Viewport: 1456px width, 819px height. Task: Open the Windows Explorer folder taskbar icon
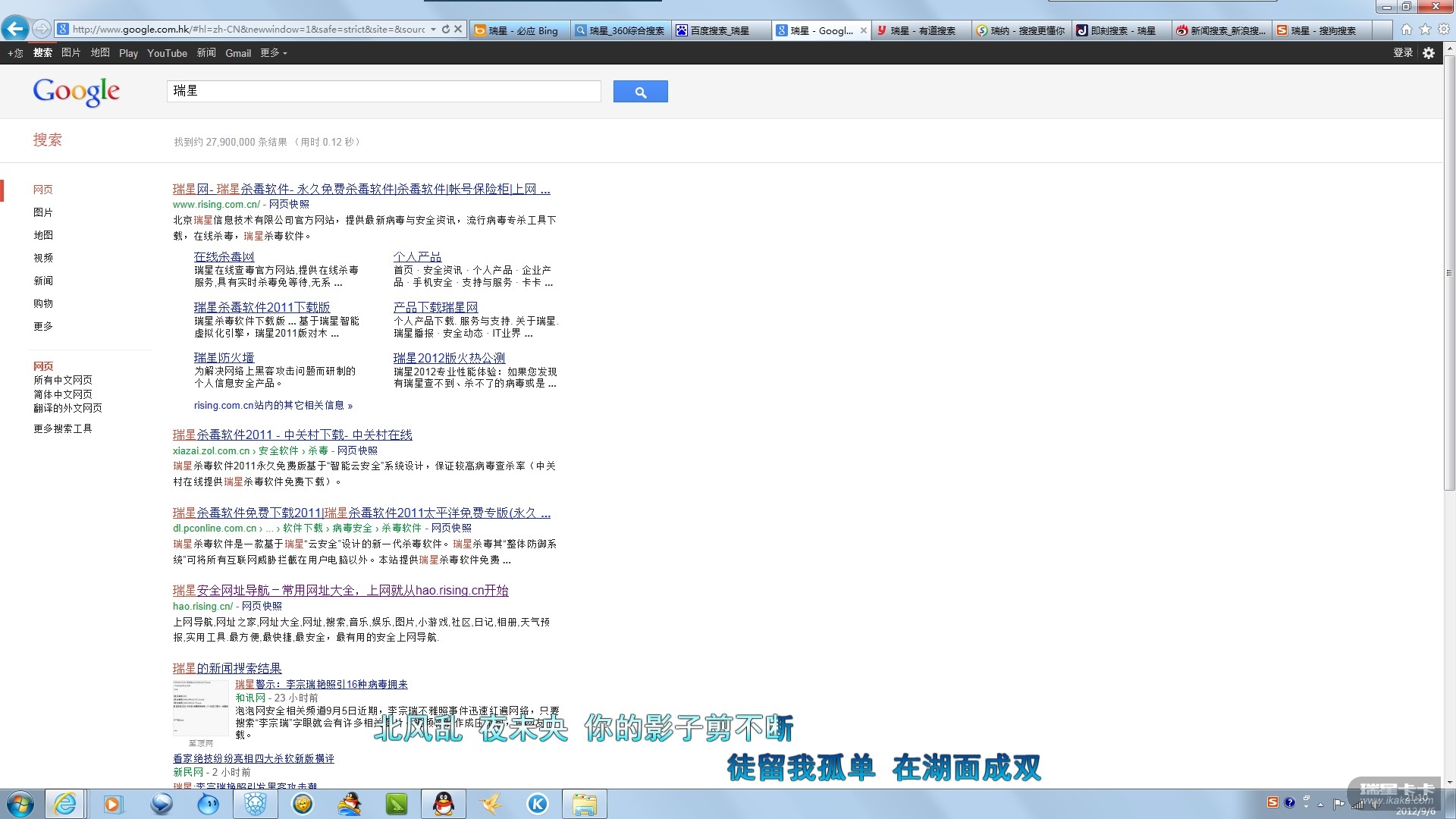[x=584, y=804]
